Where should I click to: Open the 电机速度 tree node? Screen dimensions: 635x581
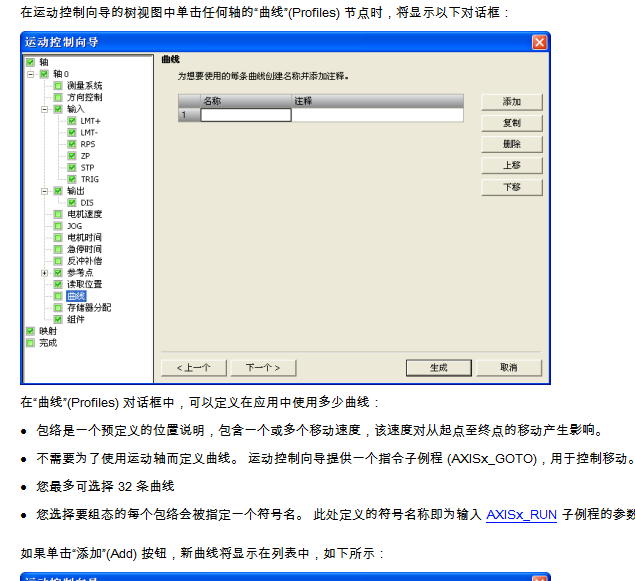[84, 214]
